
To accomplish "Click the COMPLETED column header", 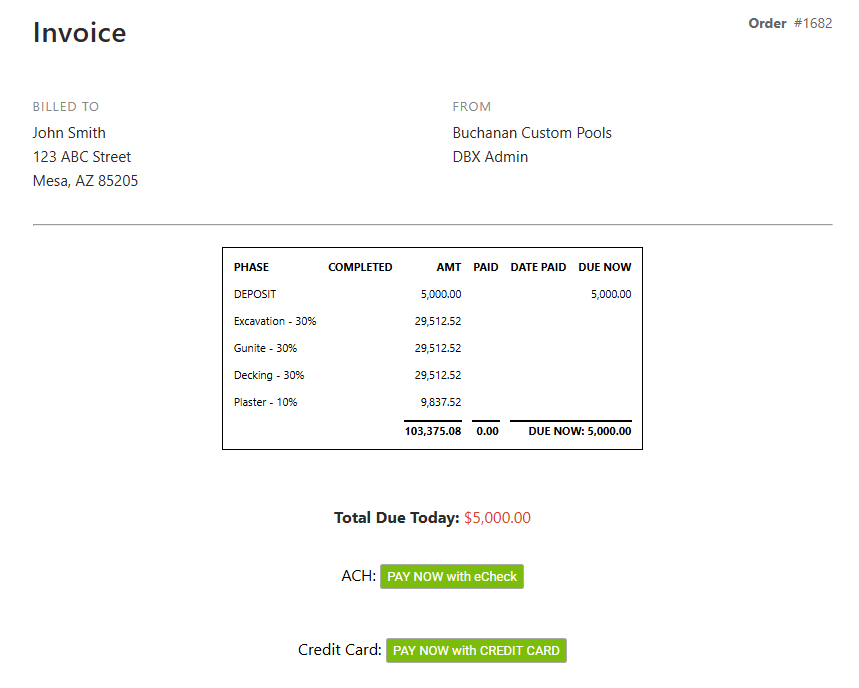I will point(360,267).
